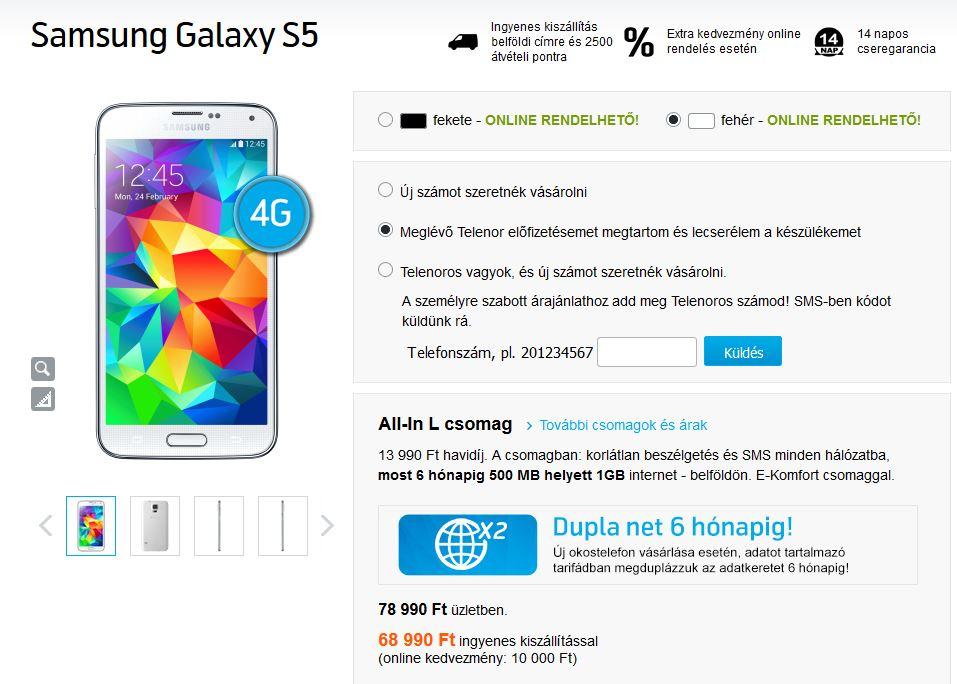Select the phone back view thumbnail
The image size is (957, 684).
pyautogui.click(x=155, y=526)
